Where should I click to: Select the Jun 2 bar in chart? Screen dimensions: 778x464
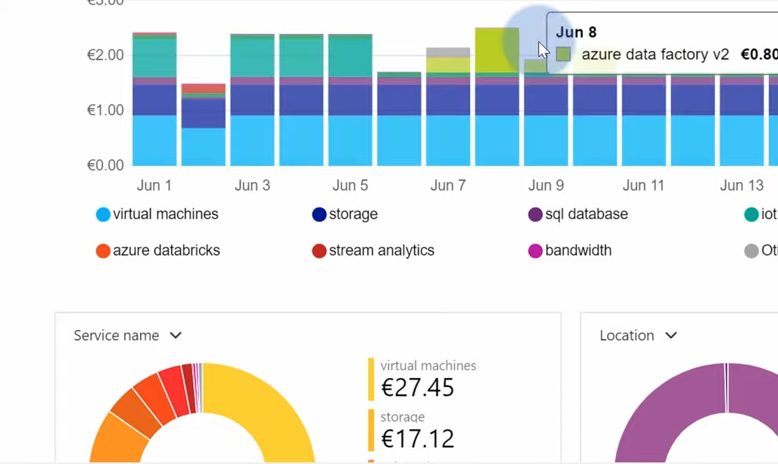click(x=203, y=125)
